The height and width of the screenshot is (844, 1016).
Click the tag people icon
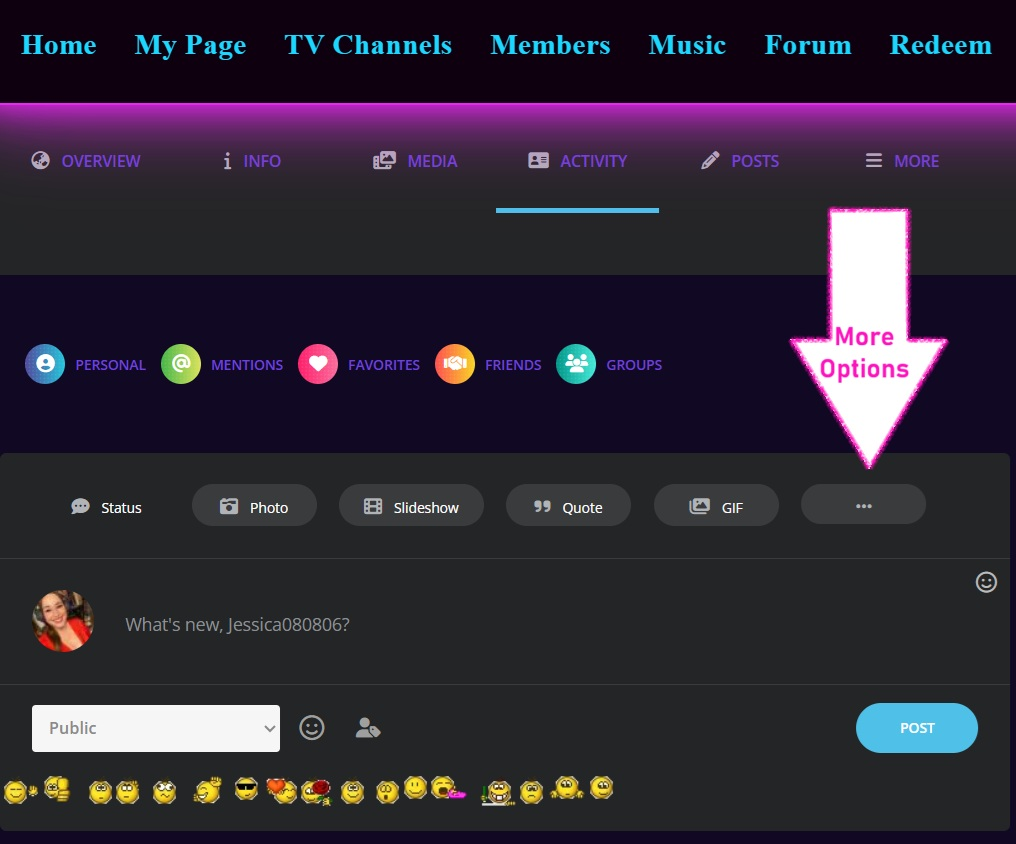point(367,728)
